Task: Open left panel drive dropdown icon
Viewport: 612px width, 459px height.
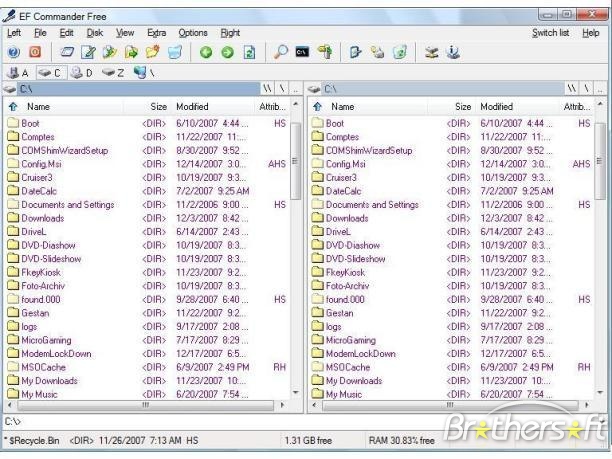Action: [x=10, y=89]
